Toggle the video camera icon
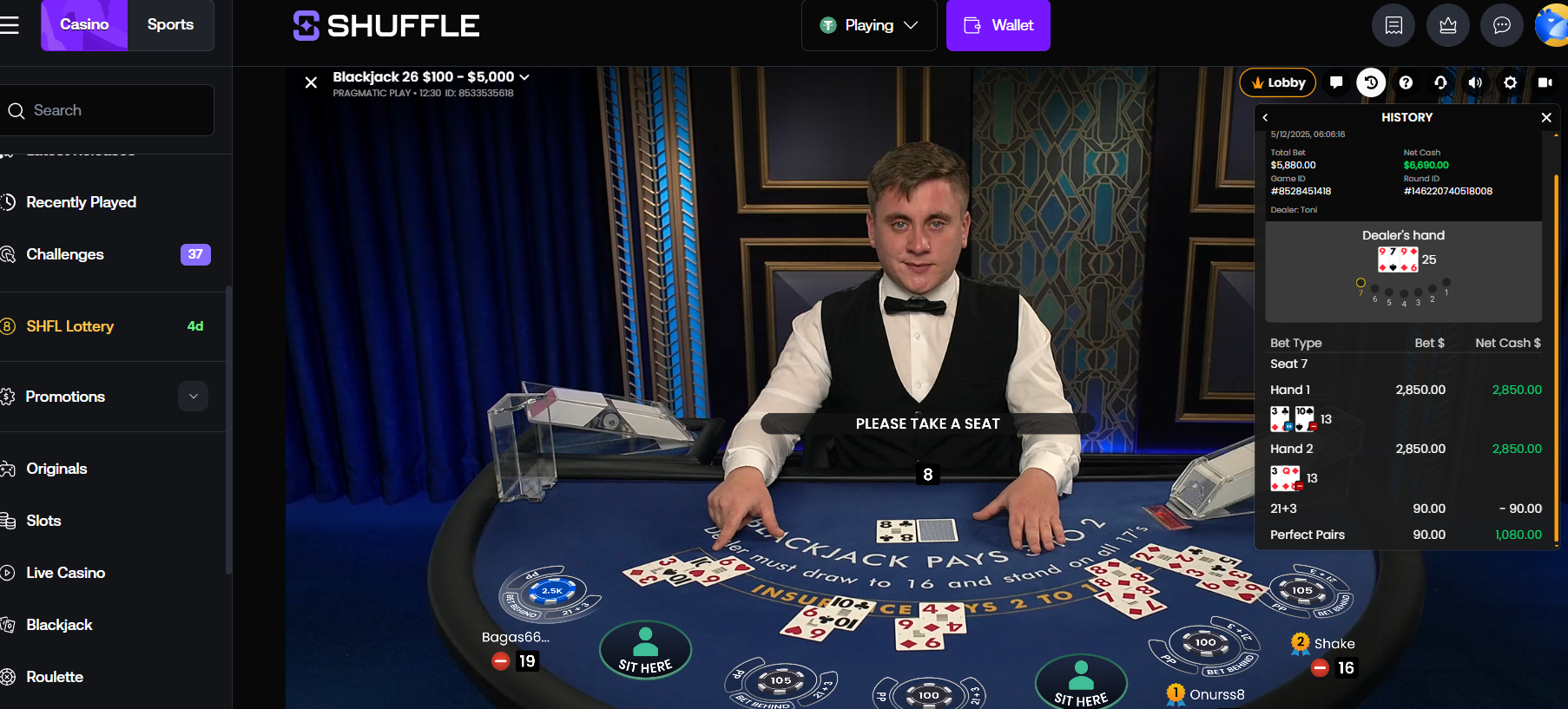1568x709 pixels. (1545, 82)
